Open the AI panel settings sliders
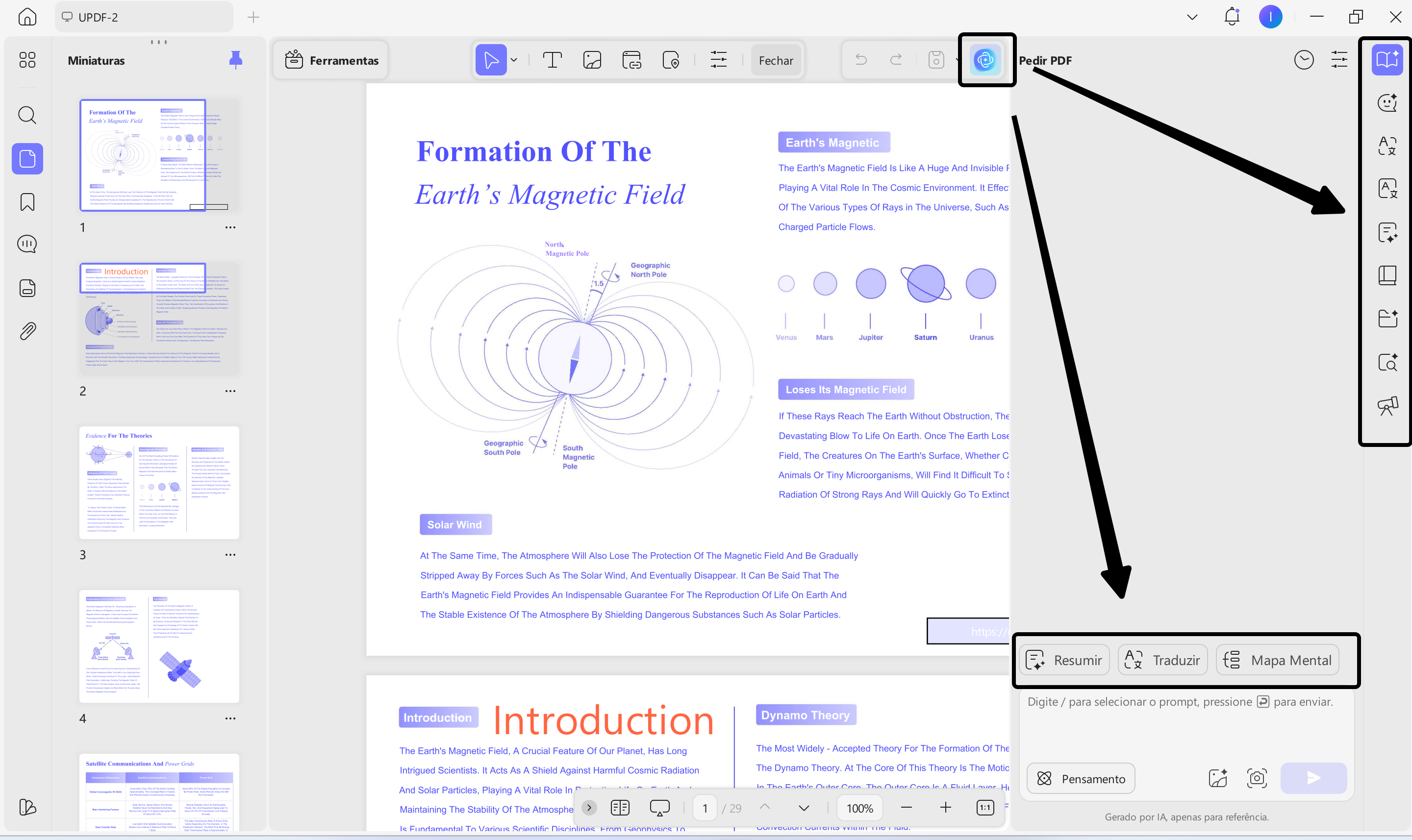 click(1339, 60)
